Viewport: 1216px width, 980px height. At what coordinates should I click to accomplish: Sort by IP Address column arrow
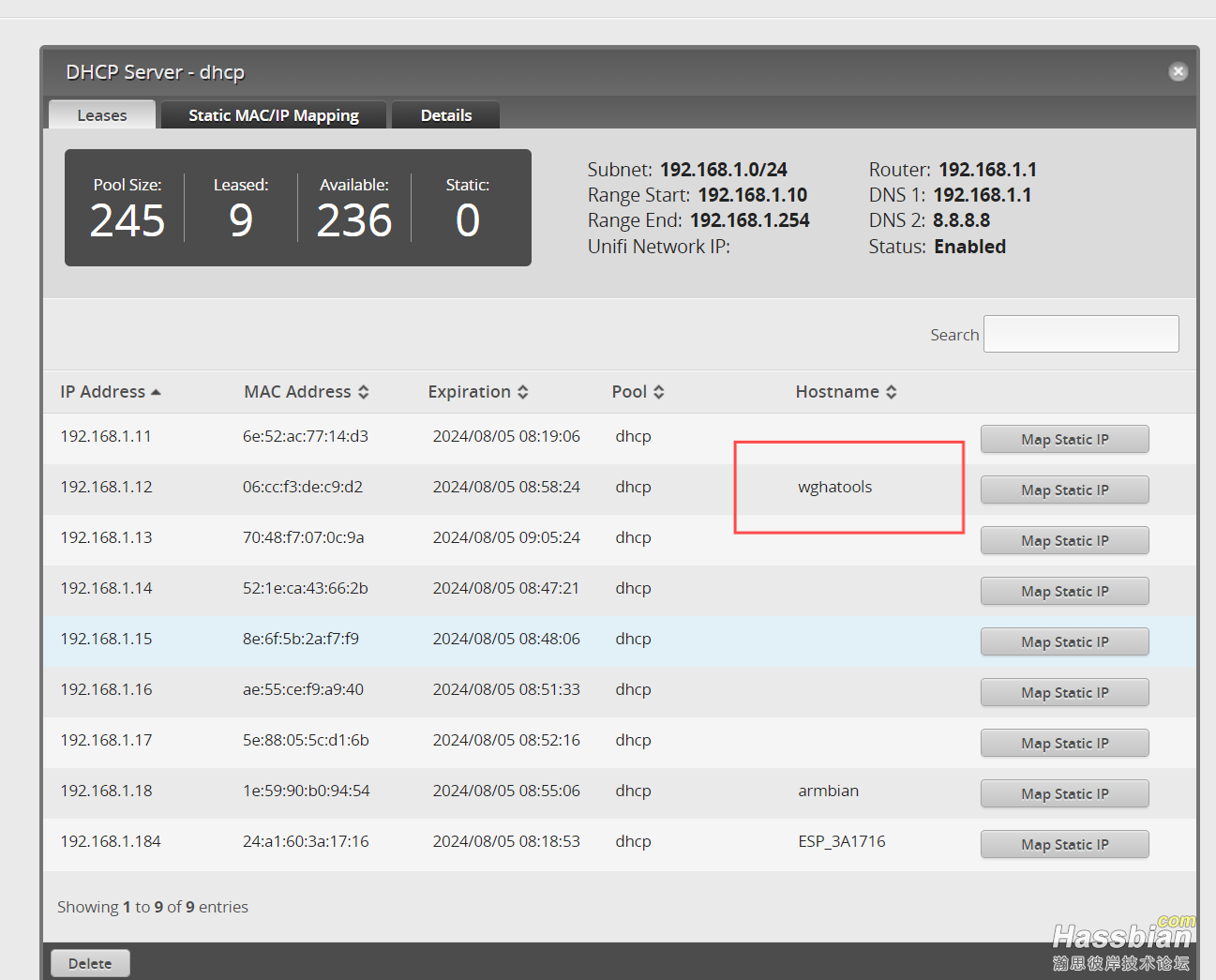click(x=156, y=392)
